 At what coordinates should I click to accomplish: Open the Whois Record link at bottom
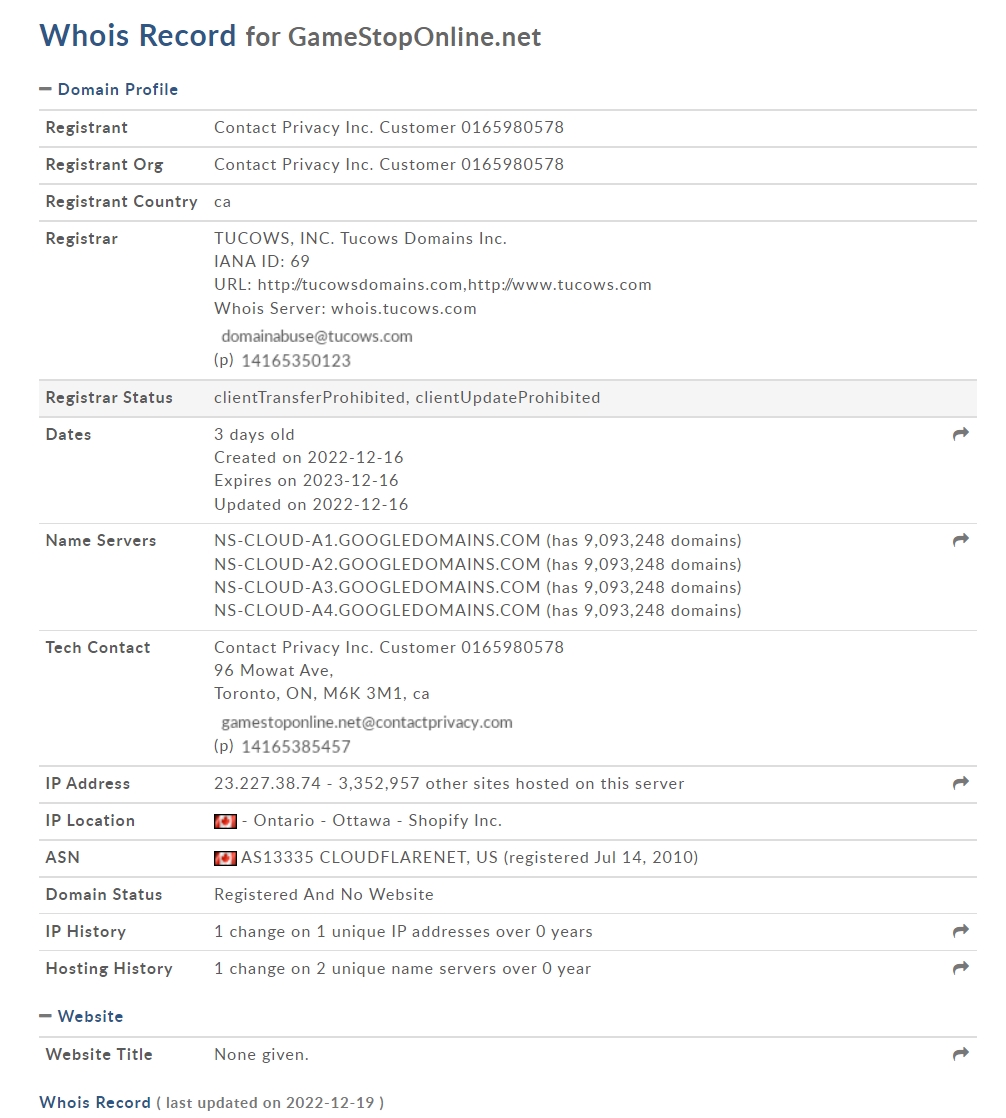click(x=95, y=1102)
